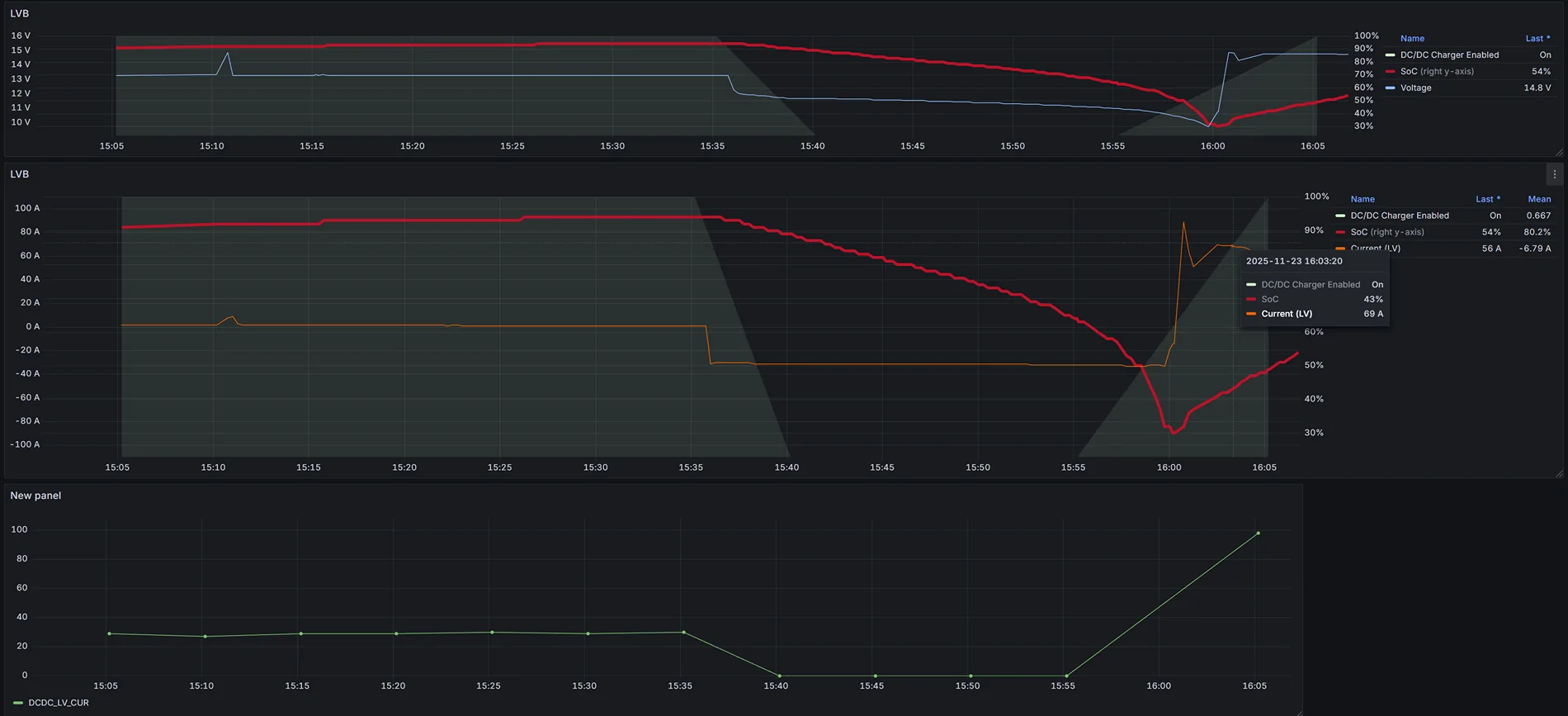Toggle DC/DC Charger Enabled in the voltage panel legend
The image size is (1568, 716).
1449,55
